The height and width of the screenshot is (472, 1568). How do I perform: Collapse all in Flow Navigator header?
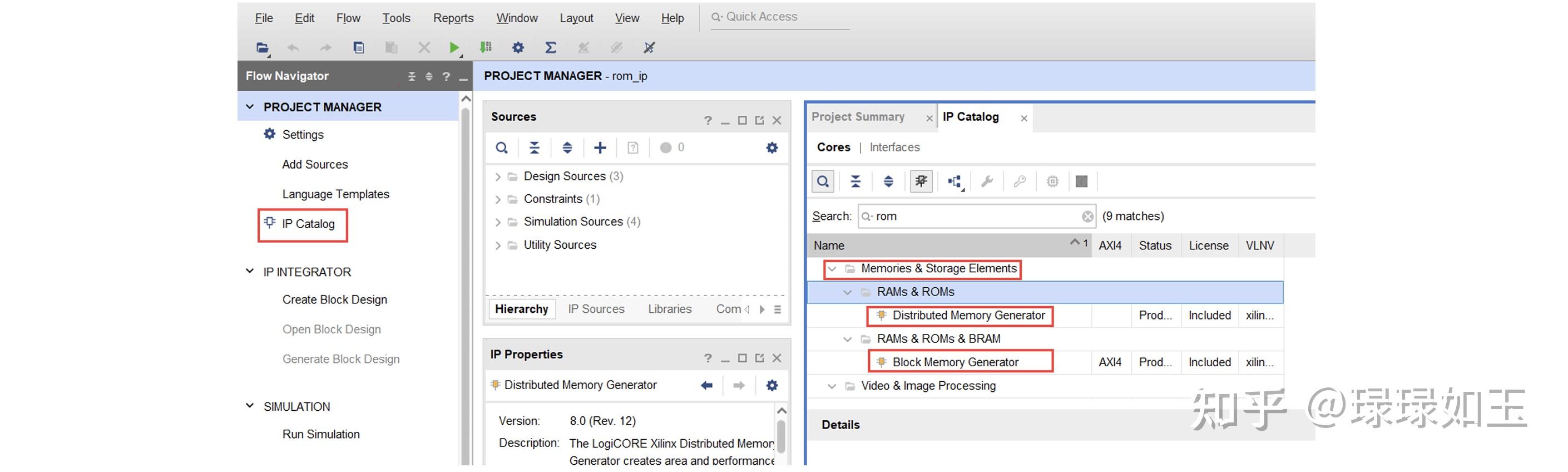point(412,77)
